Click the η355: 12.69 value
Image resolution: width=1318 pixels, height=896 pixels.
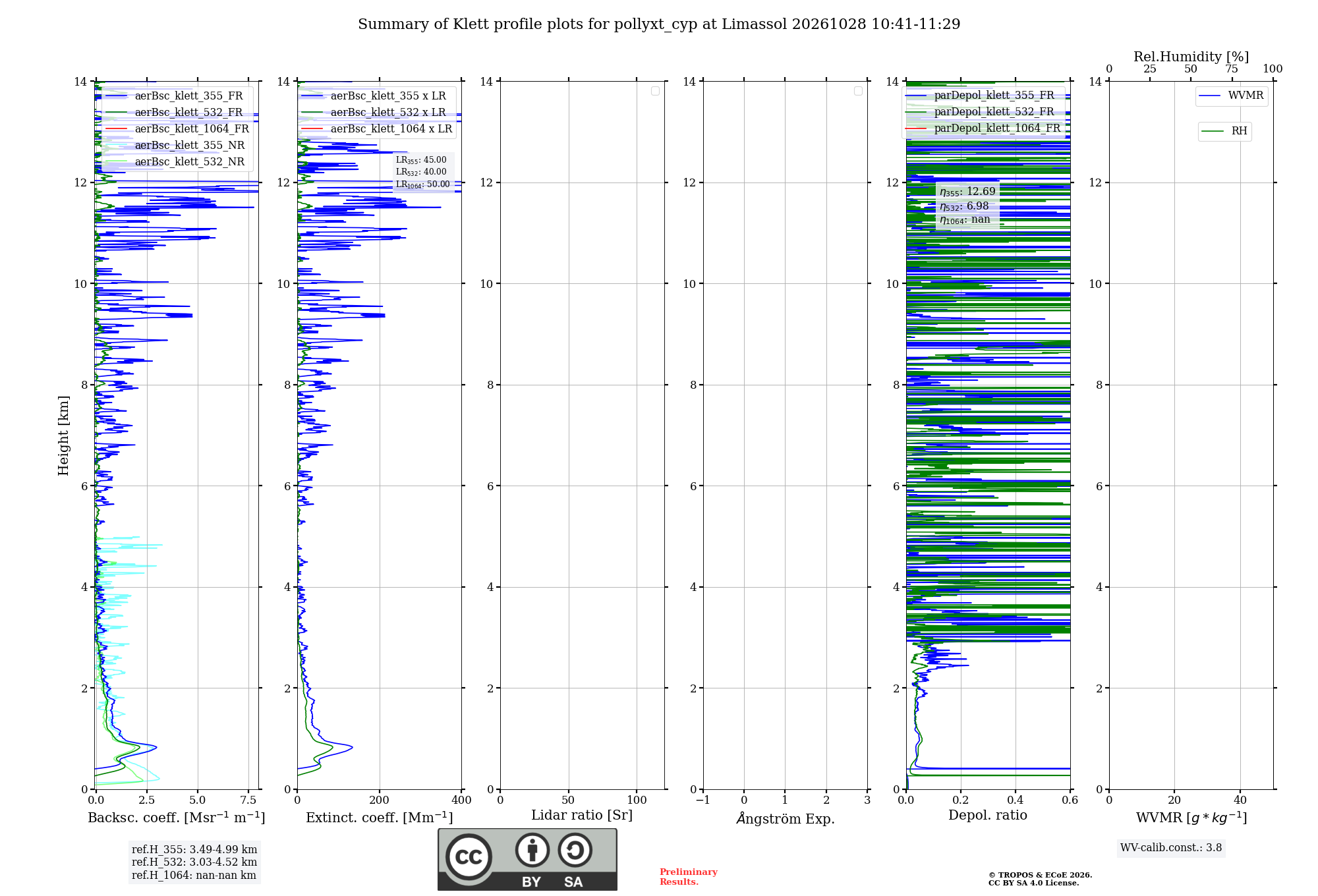(967, 192)
